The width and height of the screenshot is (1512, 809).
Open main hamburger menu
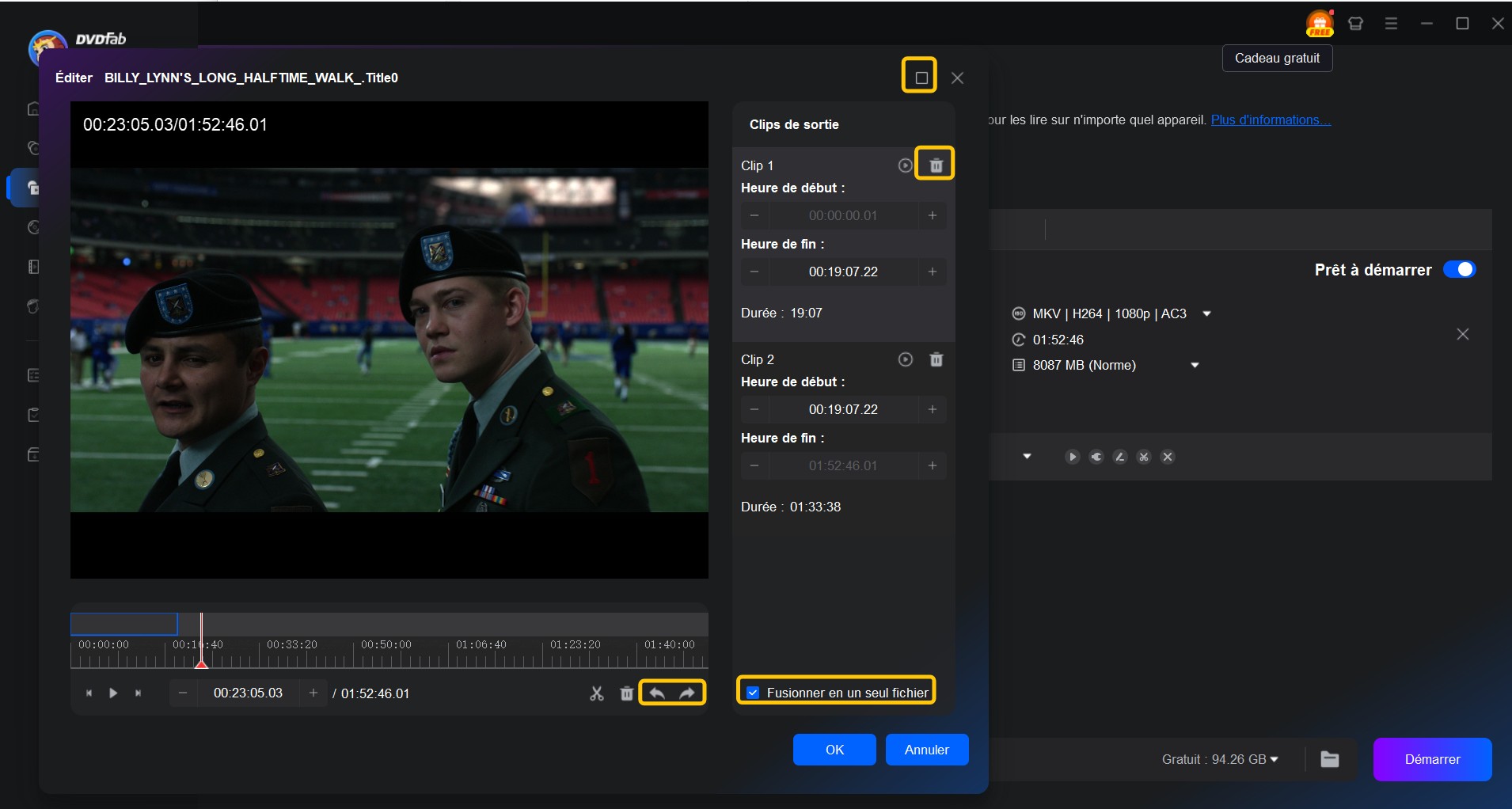pos(1391,24)
